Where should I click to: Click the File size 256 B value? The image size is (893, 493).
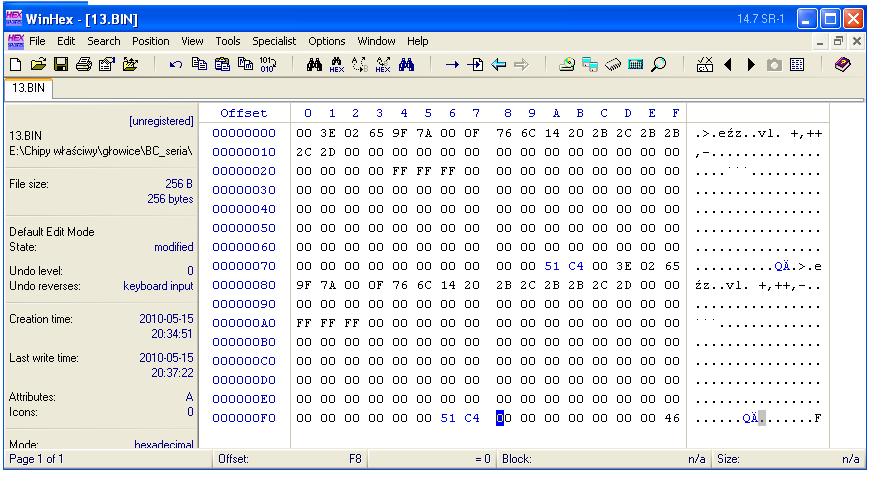(179, 184)
